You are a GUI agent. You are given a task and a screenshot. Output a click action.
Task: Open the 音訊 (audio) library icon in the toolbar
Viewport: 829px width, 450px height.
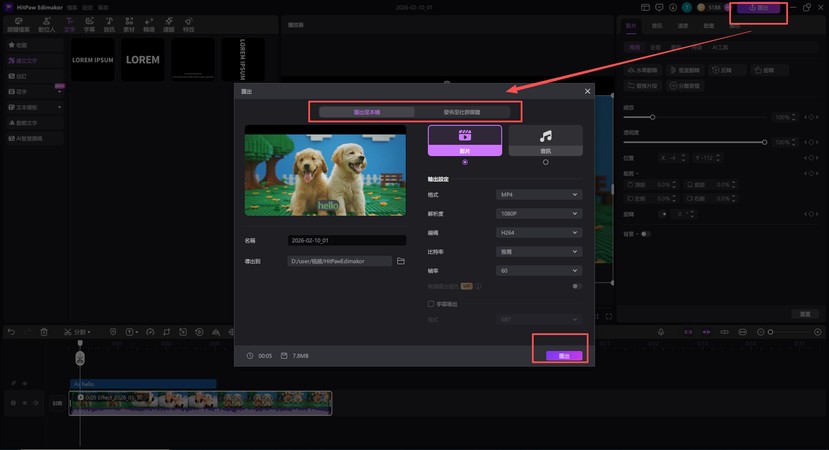(x=109, y=25)
